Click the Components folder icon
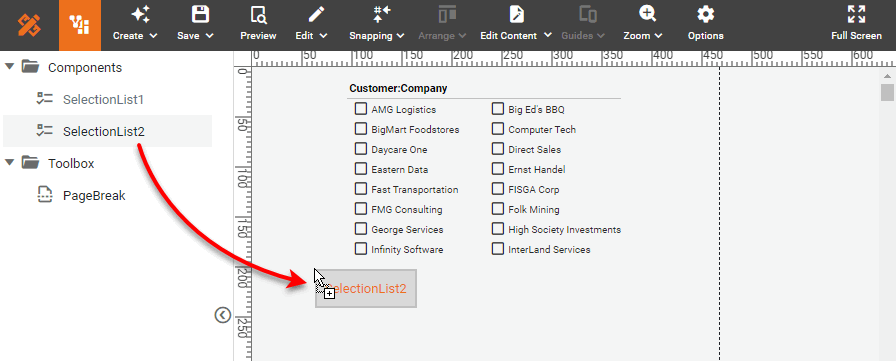The width and height of the screenshot is (896, 361). coord(30,67)
